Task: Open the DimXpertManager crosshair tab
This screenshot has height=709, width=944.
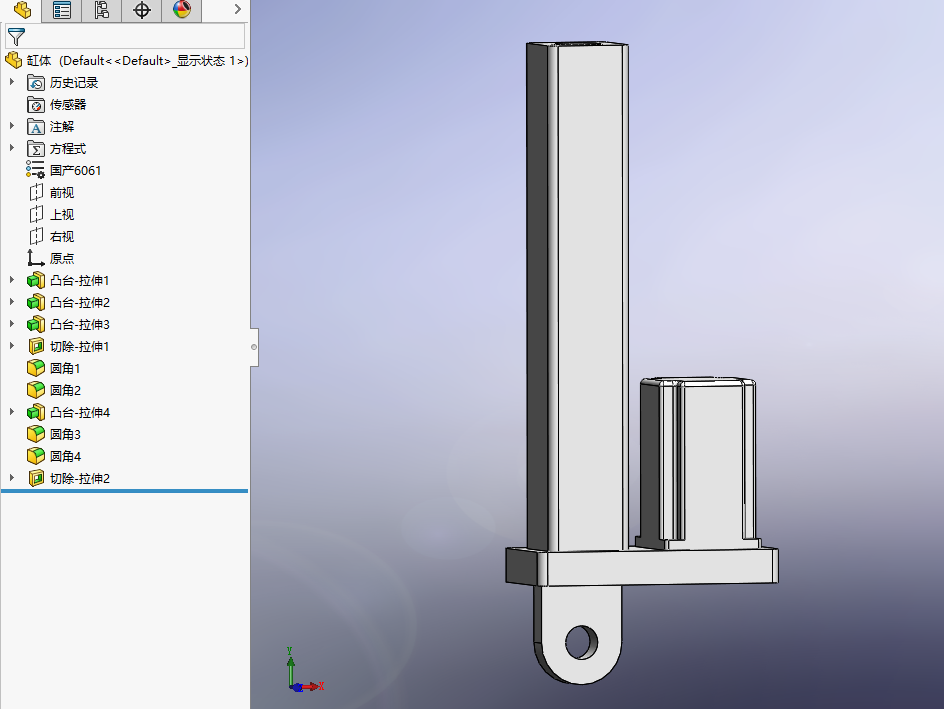Action: tap(141, 11)
